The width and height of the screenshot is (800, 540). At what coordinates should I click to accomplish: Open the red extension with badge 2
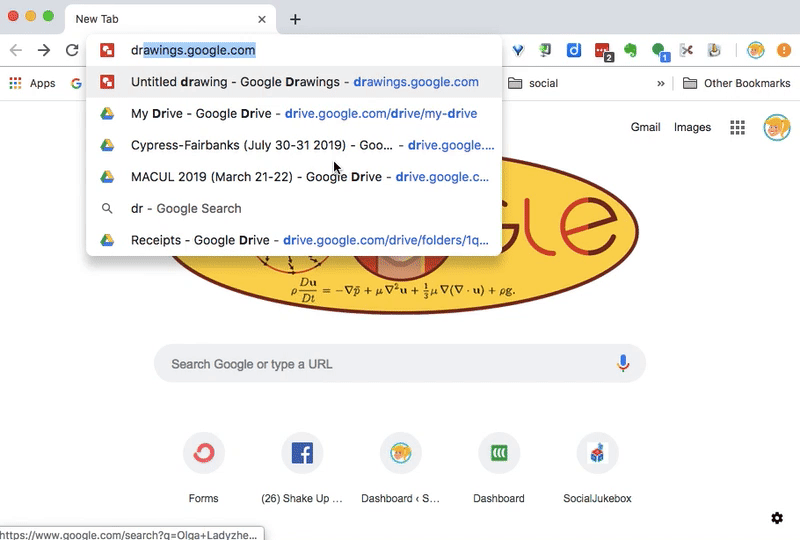pyautogui.click(x=603, y=52)
